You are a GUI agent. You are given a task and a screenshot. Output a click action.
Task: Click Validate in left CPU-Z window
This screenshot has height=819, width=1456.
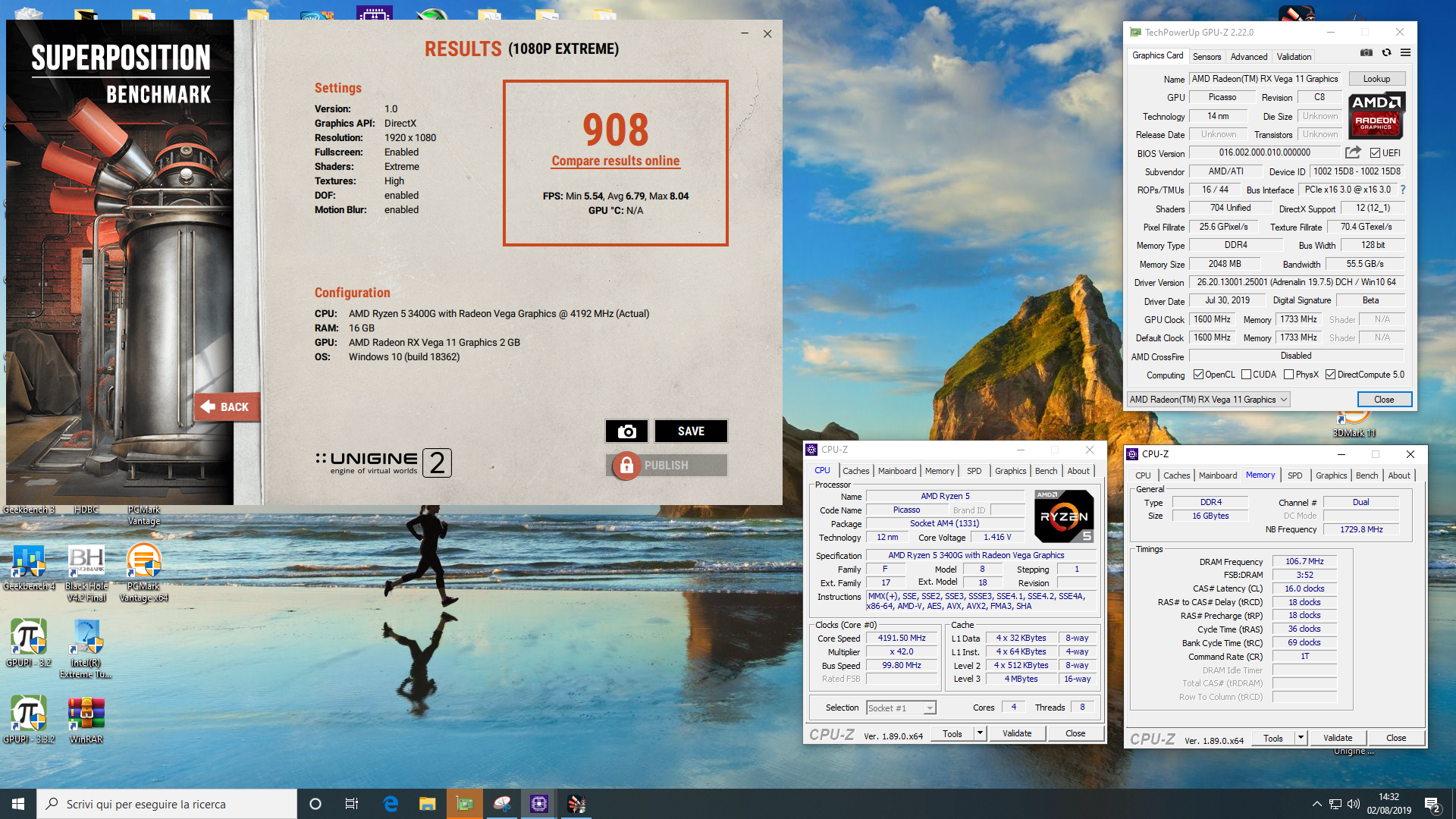[x=1016, y=733]
